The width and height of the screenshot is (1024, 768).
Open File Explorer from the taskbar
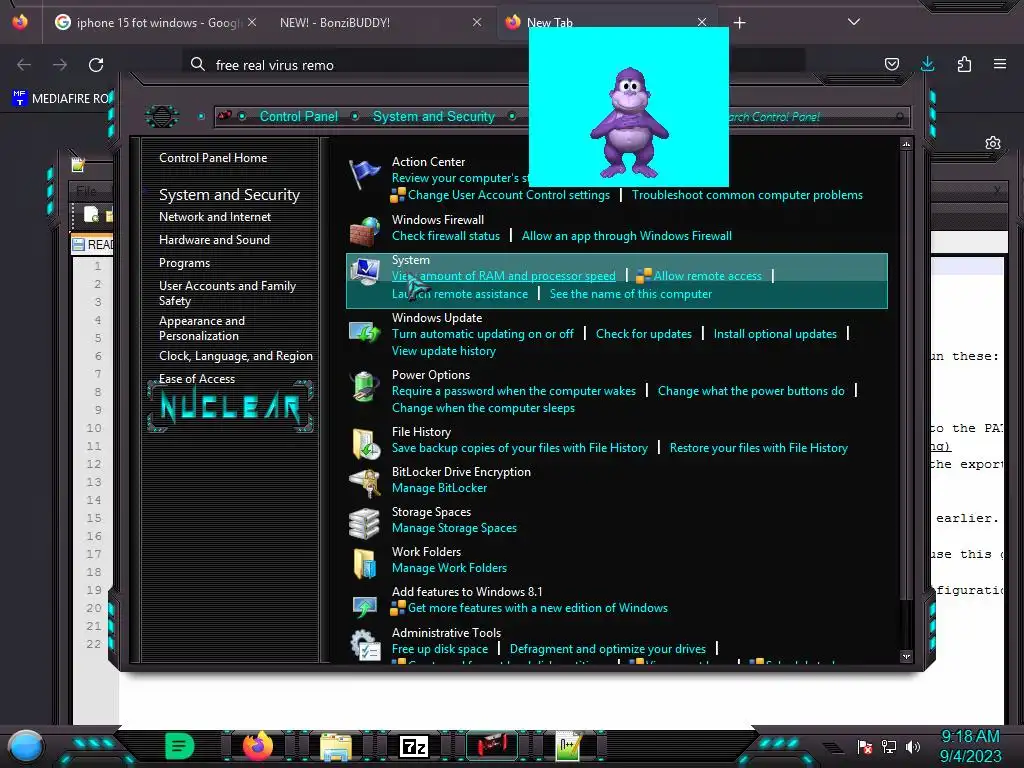click(x=336, y=746)
